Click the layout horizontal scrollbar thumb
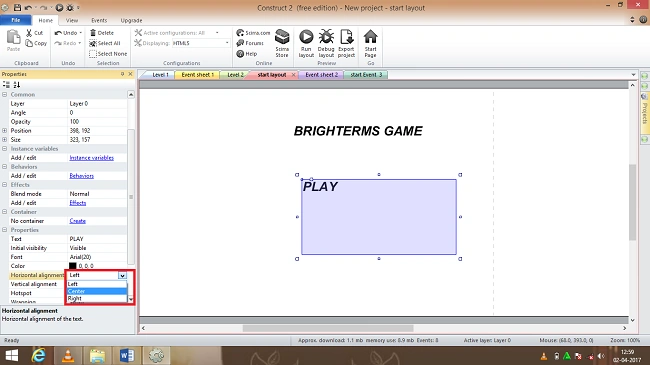650x365 pixels. click(x=328, y=328)
